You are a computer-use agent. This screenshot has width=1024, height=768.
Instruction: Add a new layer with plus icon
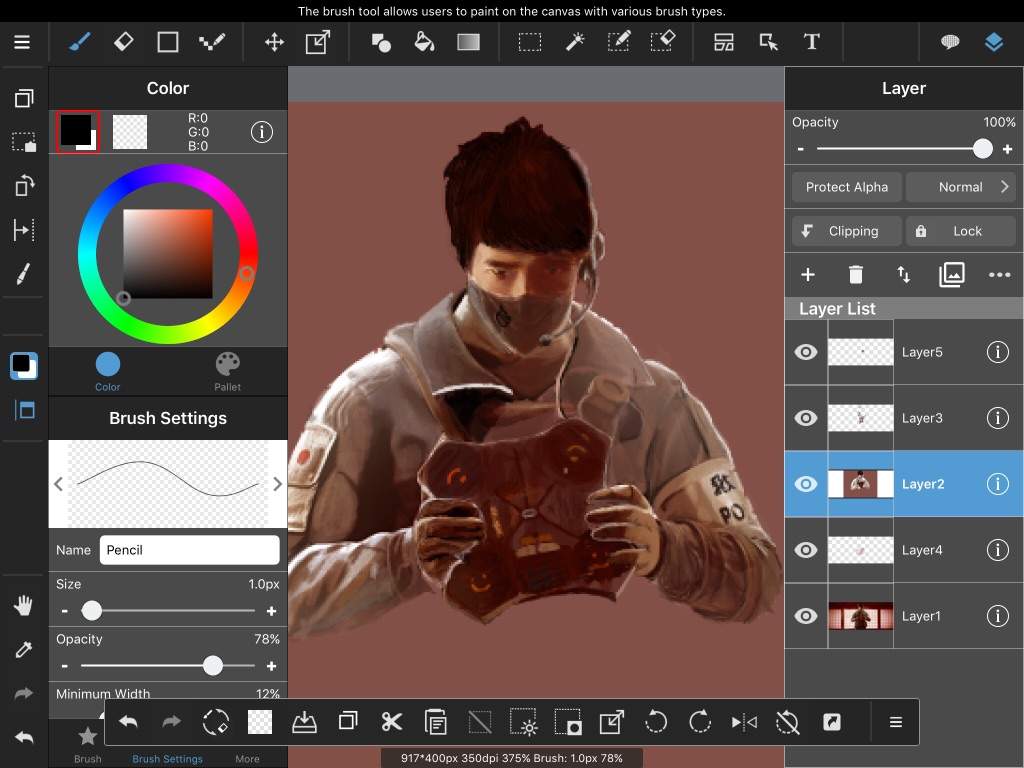808,275
